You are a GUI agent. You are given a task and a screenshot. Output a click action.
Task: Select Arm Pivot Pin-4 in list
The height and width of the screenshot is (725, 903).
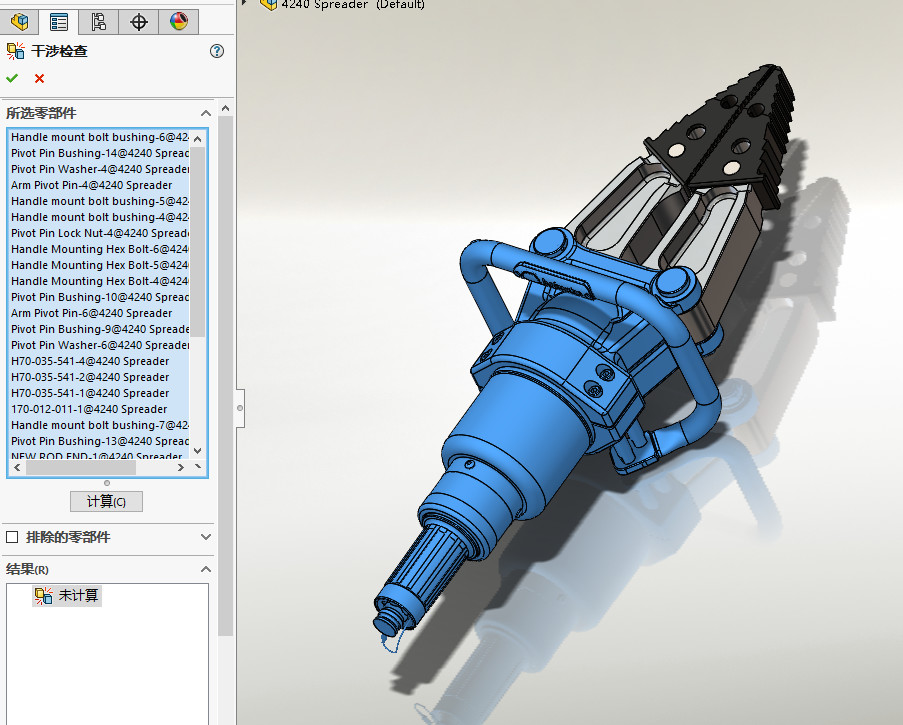point(100,185)
